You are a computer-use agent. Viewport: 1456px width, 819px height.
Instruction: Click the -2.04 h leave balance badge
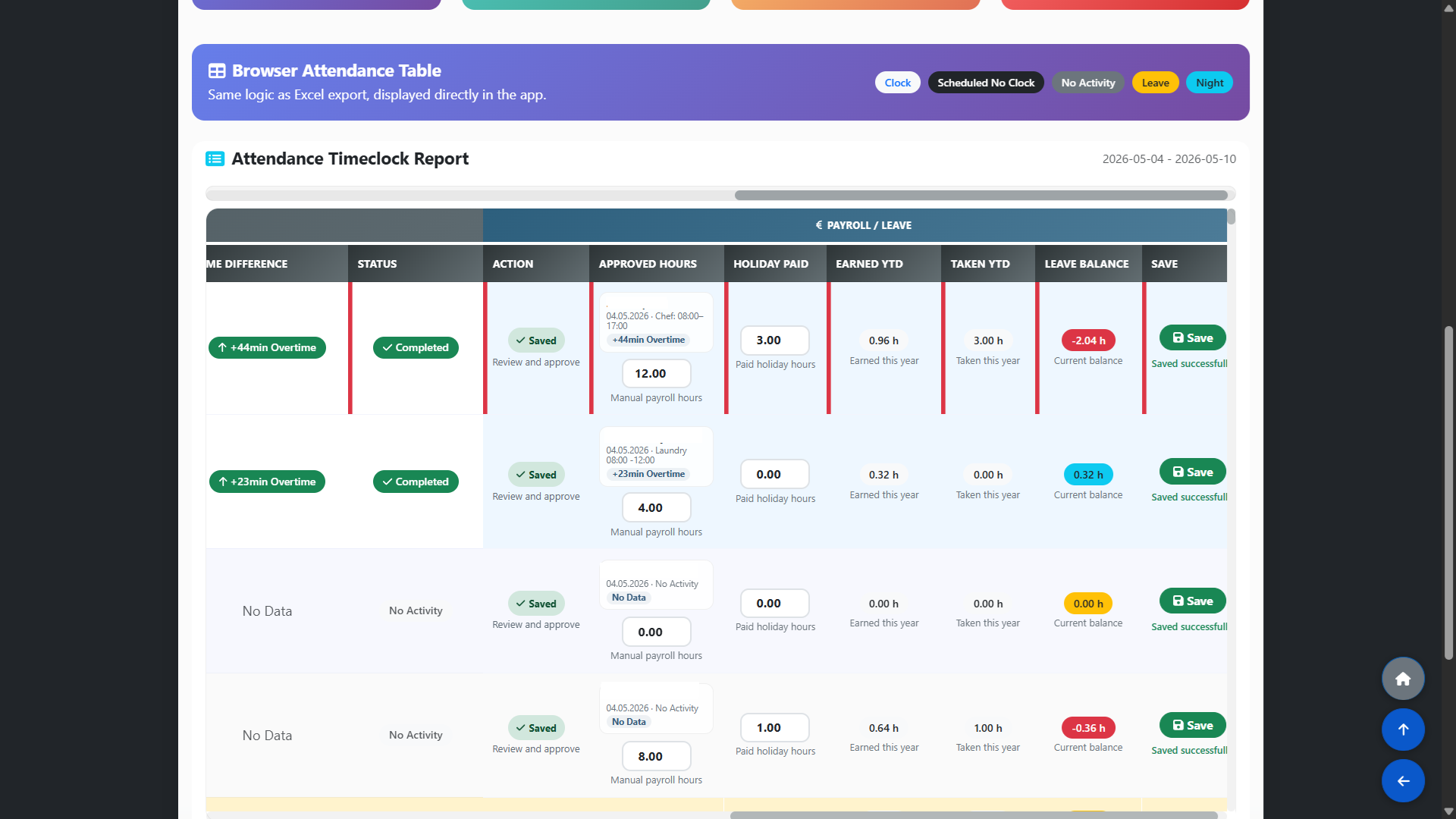1088,340
